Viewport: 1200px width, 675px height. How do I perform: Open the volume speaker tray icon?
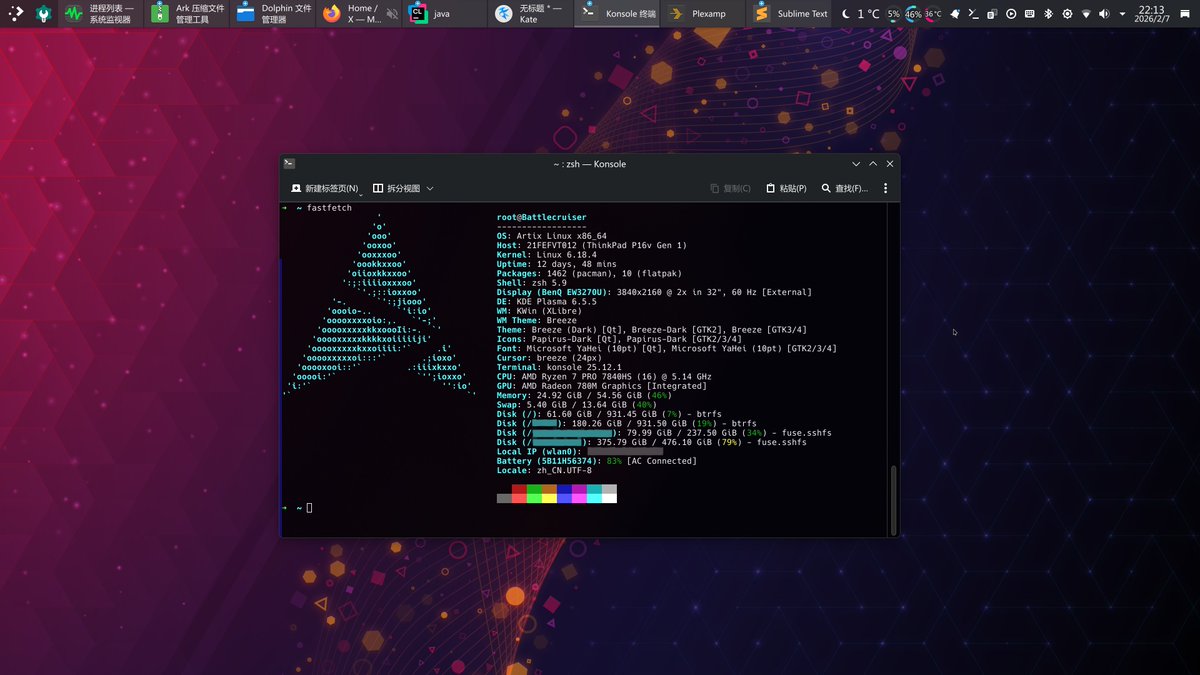1104,14
